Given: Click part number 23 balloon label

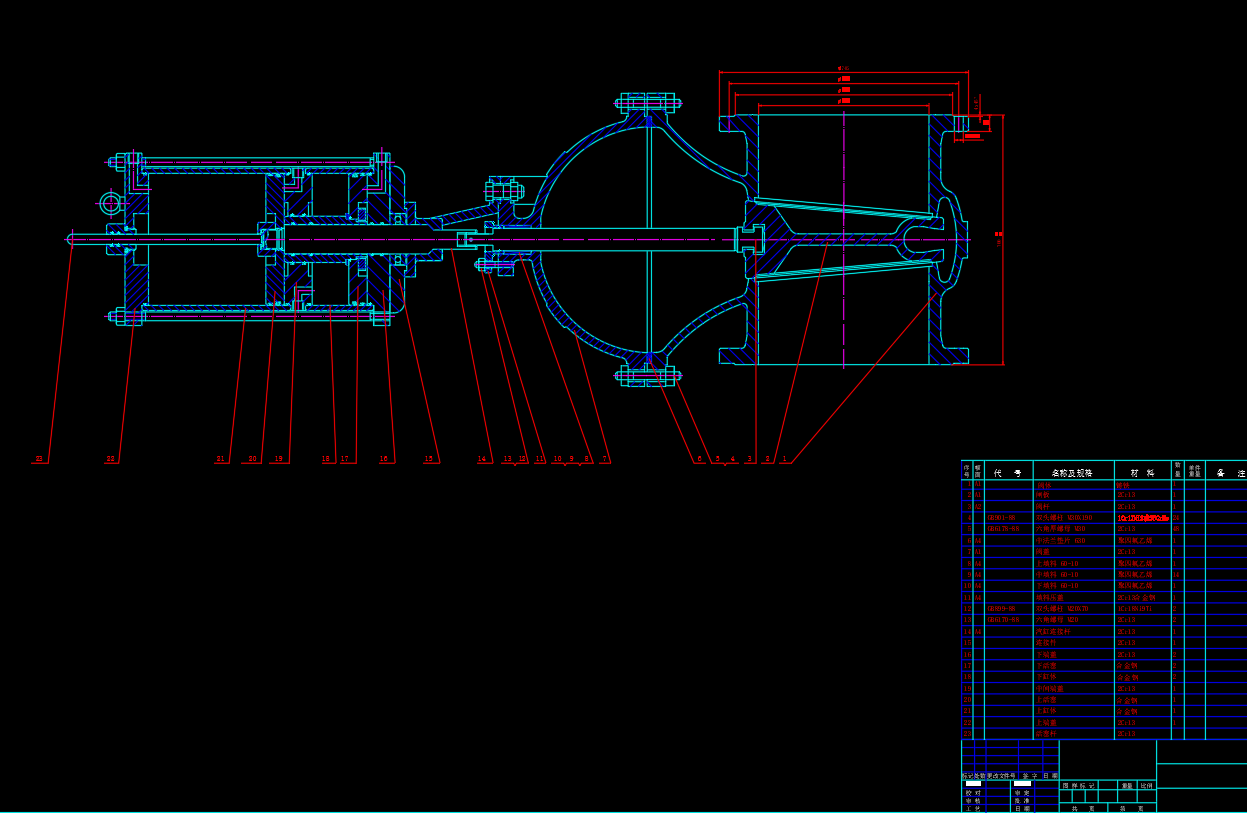Looking at the screenshot, I should click(x=39, y=459).
